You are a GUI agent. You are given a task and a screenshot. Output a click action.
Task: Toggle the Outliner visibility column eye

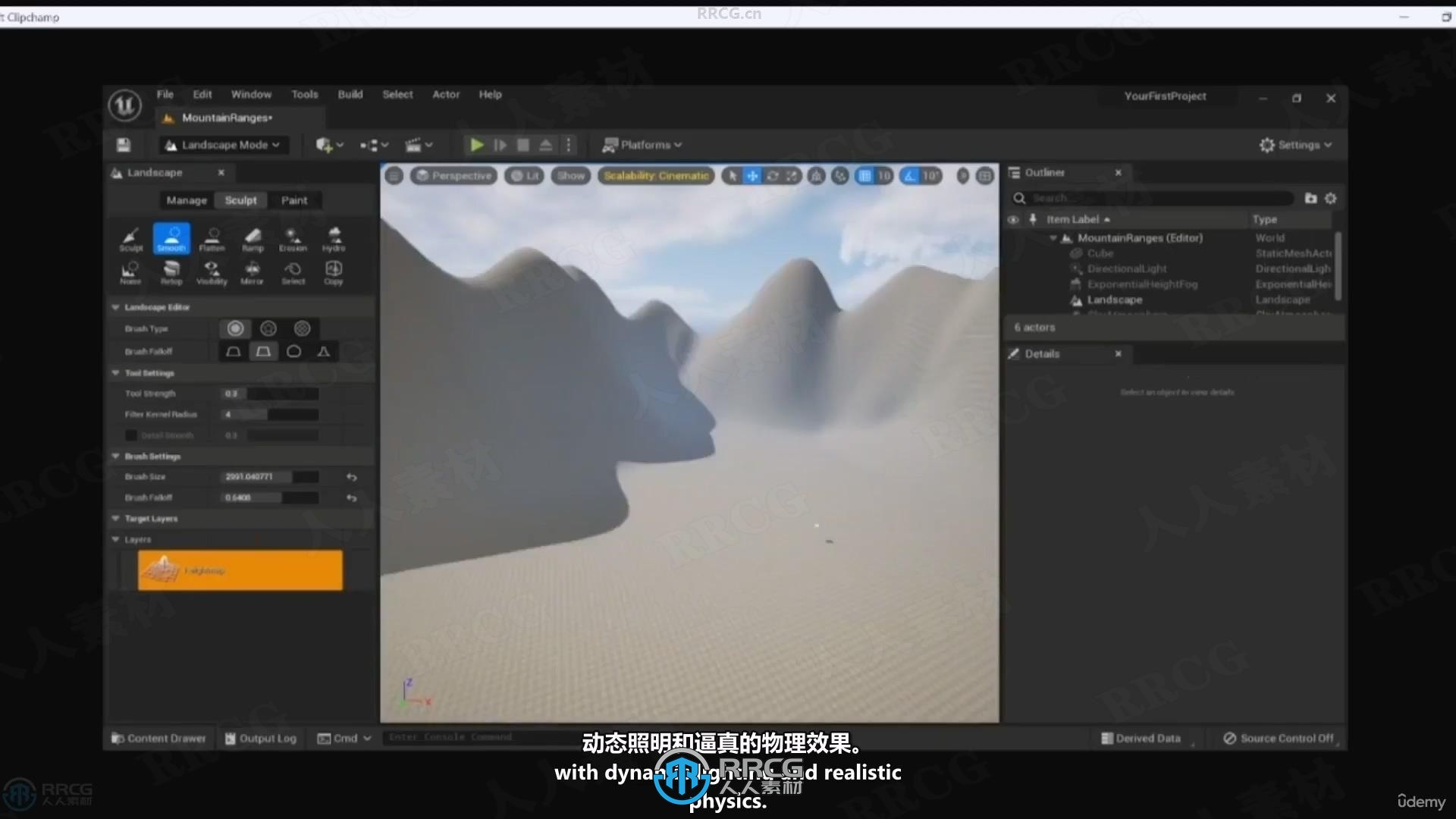(1013, 220)
